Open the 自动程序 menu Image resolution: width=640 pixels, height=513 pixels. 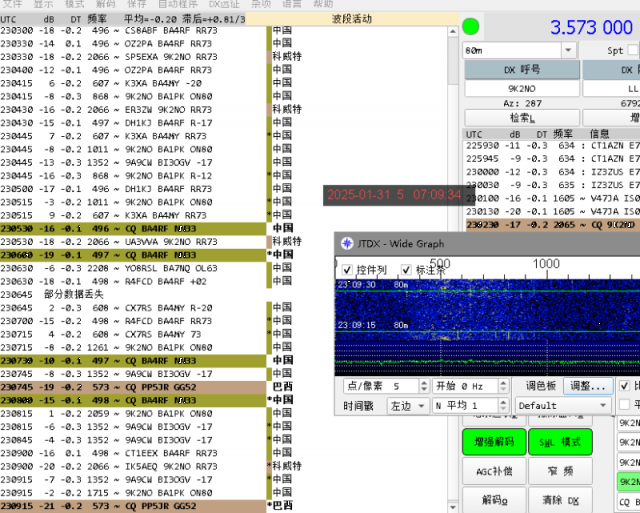pos(178,4)
